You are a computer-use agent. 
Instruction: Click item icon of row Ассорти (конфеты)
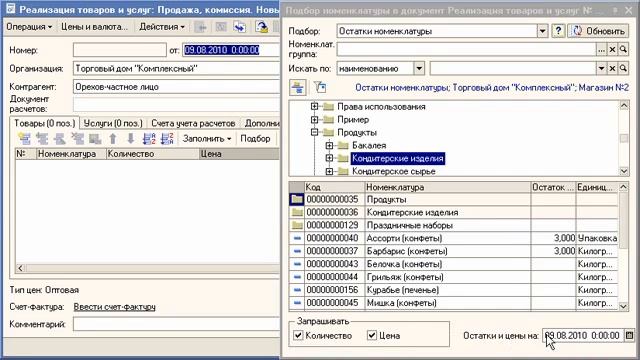pos(297,238)
